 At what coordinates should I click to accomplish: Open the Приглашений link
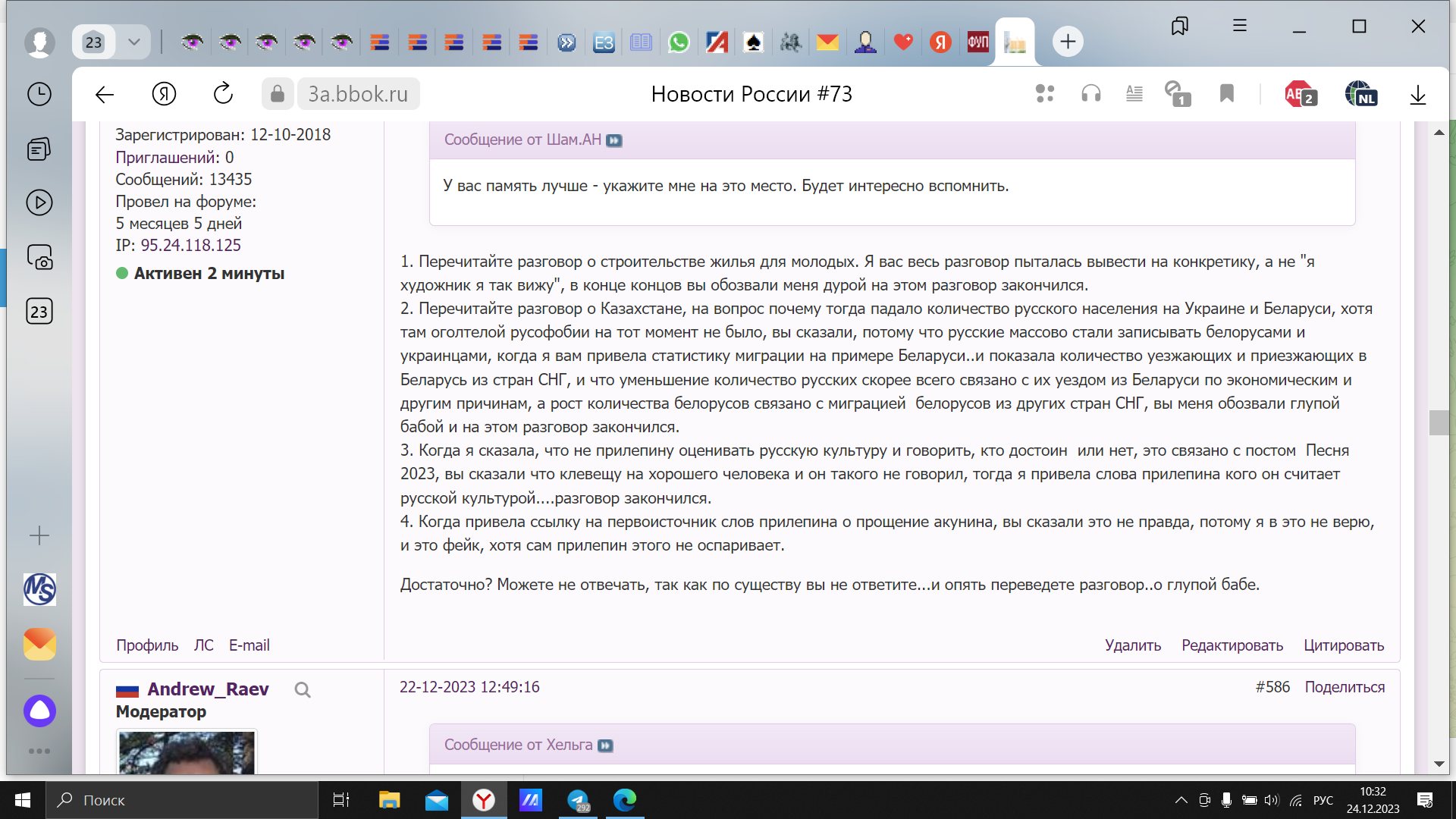point(168,157)
